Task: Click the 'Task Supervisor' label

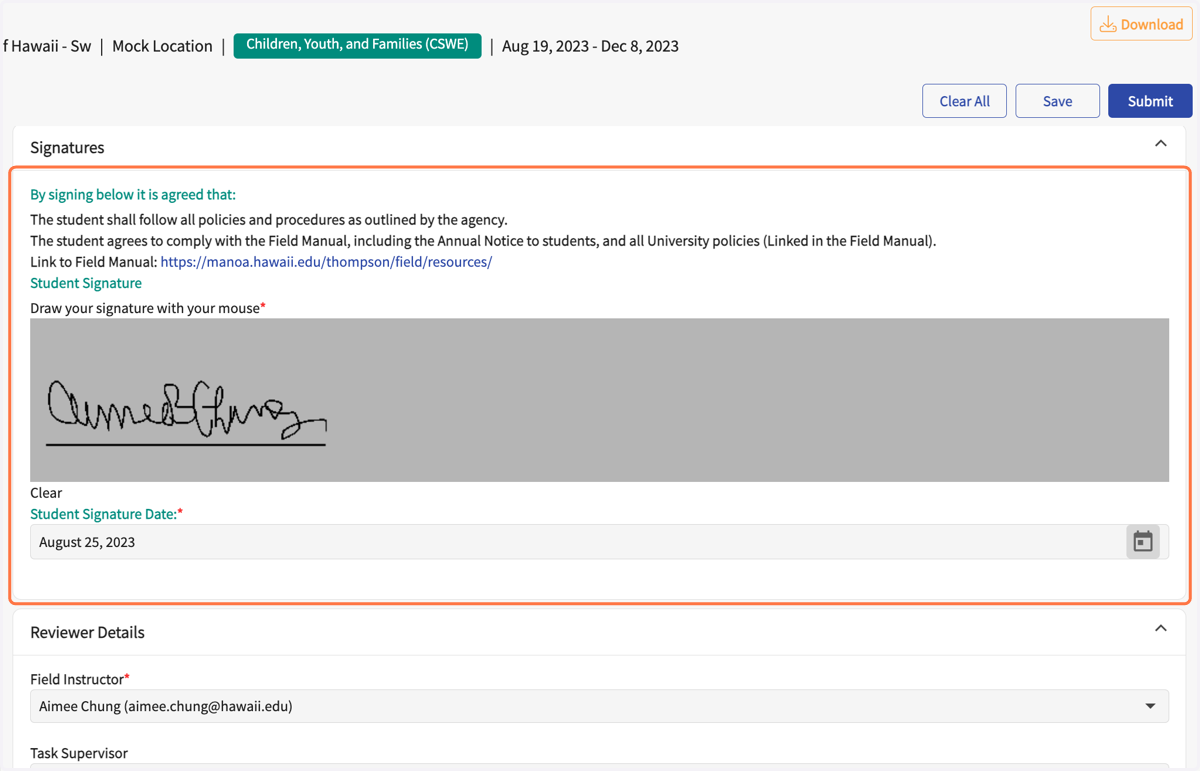Action: (79, 753)
